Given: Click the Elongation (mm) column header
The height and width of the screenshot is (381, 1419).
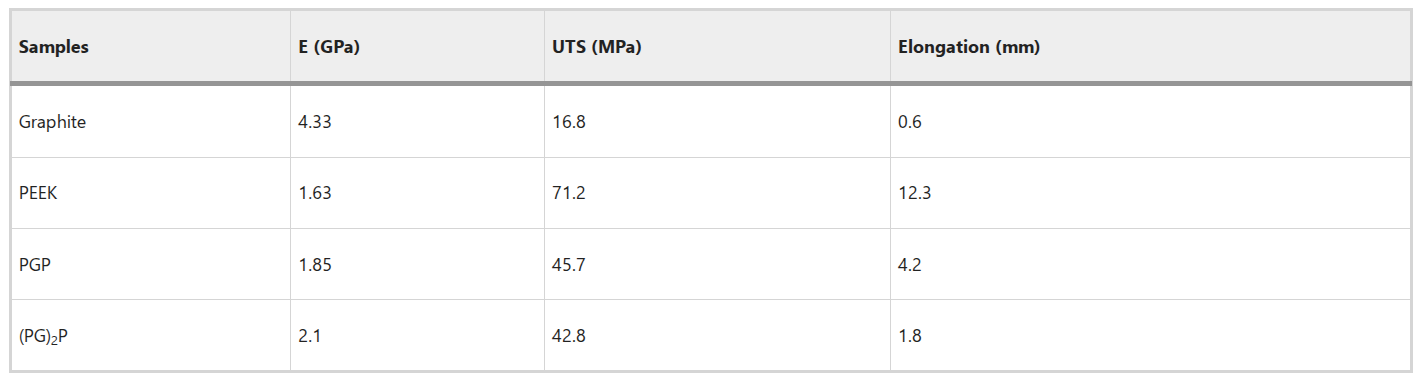Looking at the screenshot, I should point(968,47).
